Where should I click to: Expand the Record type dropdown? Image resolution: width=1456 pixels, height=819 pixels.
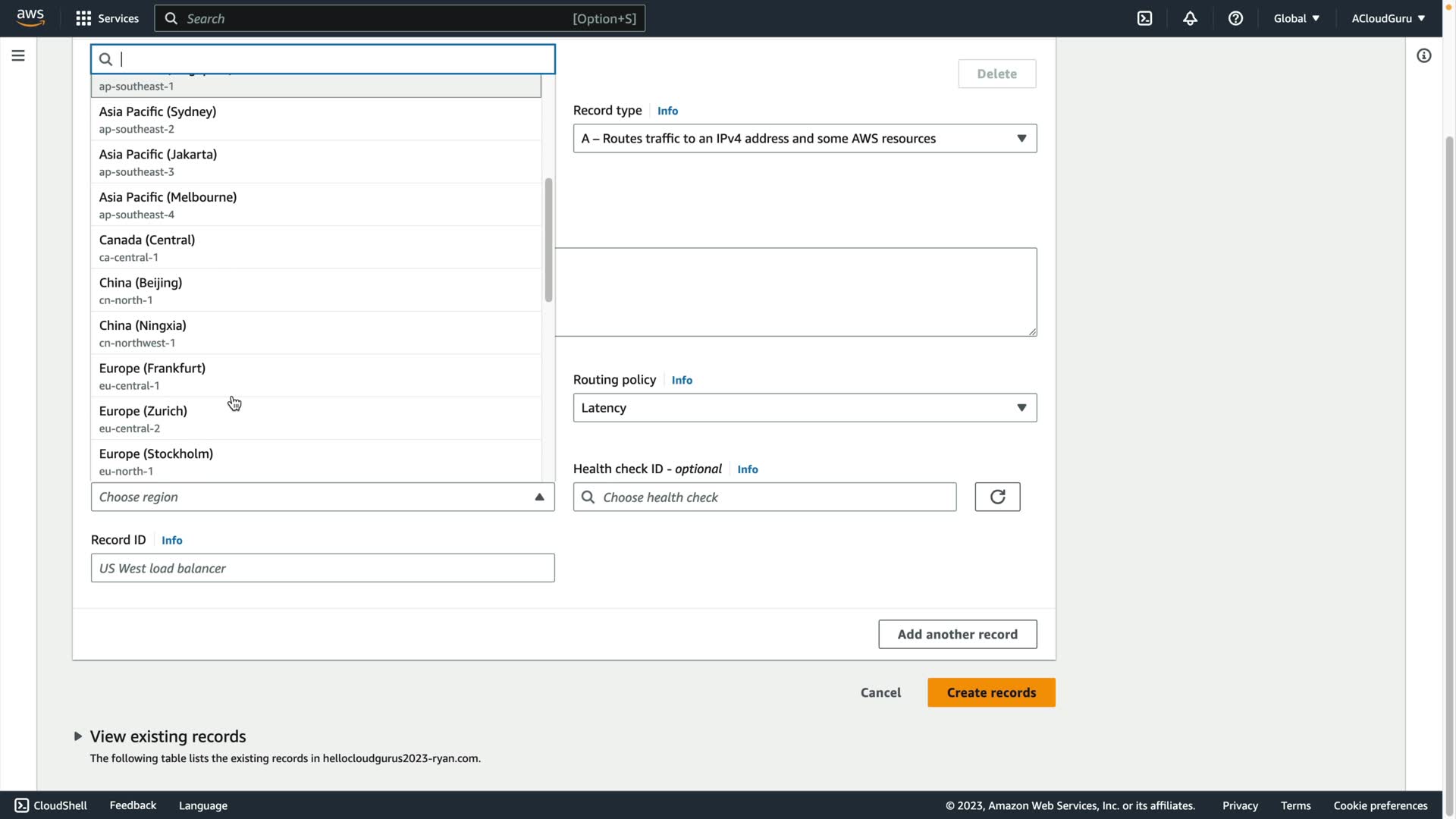click(805, 138)
